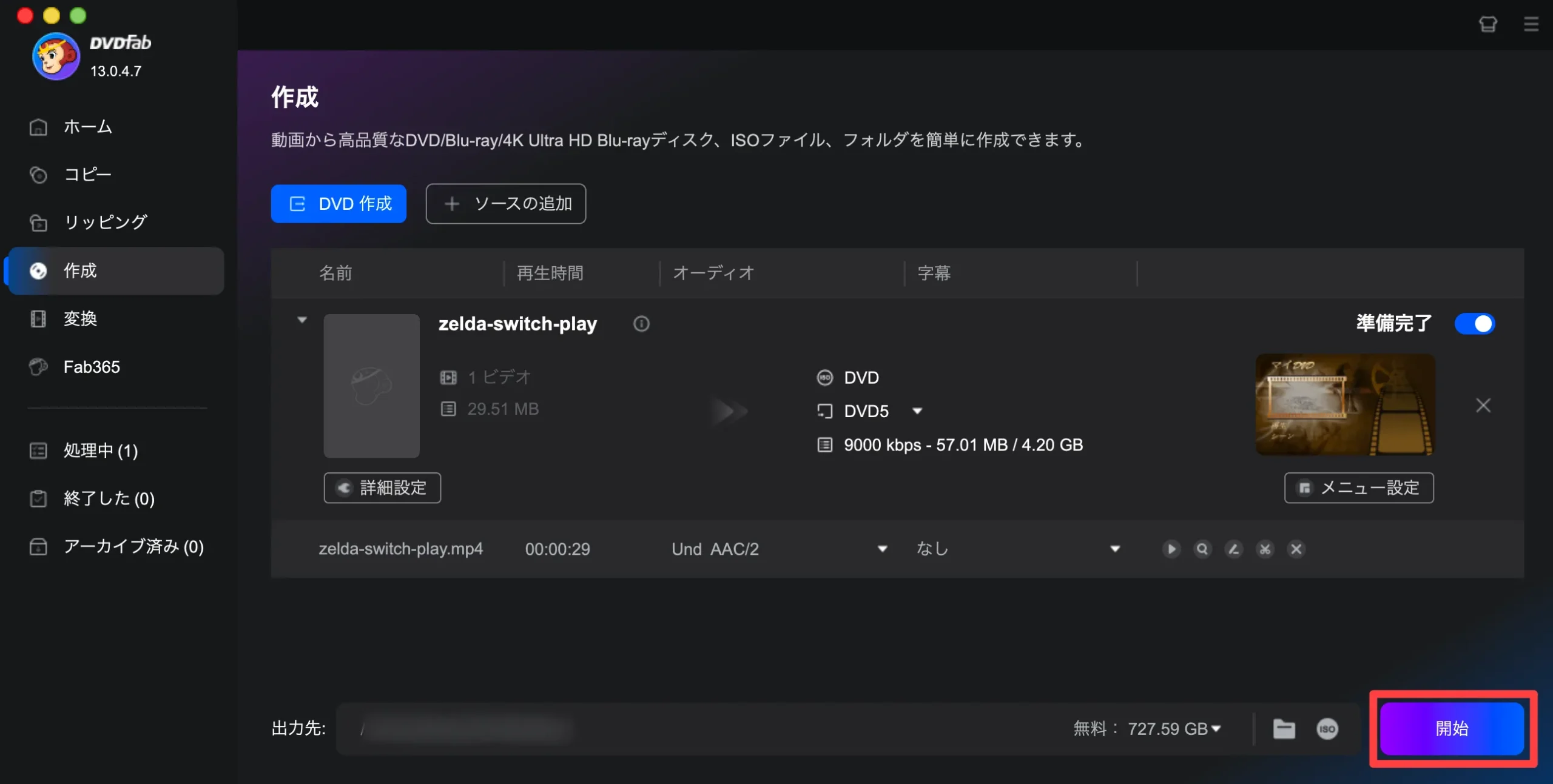Collapse the zelda-switch-play task triangle
This screenshot has height=784, width=1553.
pos(302,320)
